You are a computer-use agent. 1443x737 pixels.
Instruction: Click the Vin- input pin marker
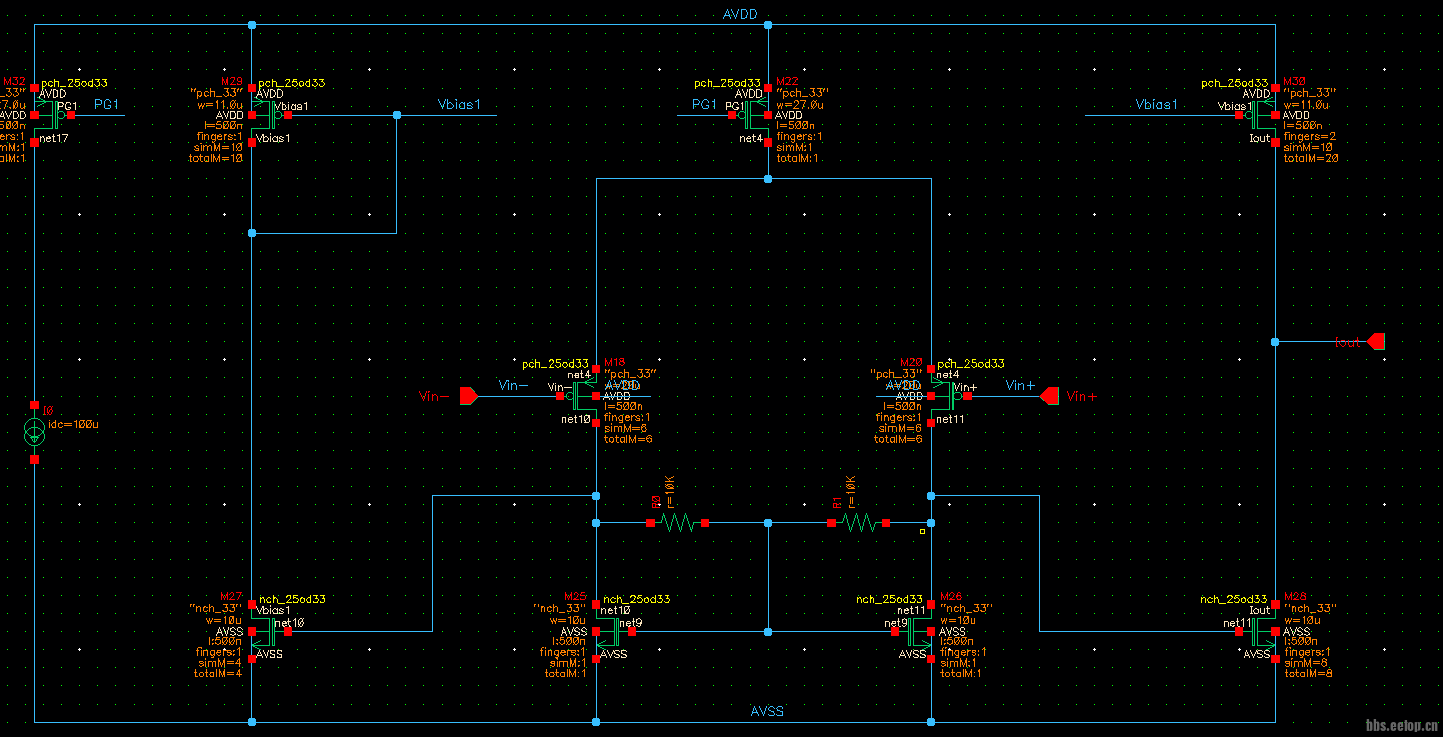pyautogui.click(x=468, y=396)
